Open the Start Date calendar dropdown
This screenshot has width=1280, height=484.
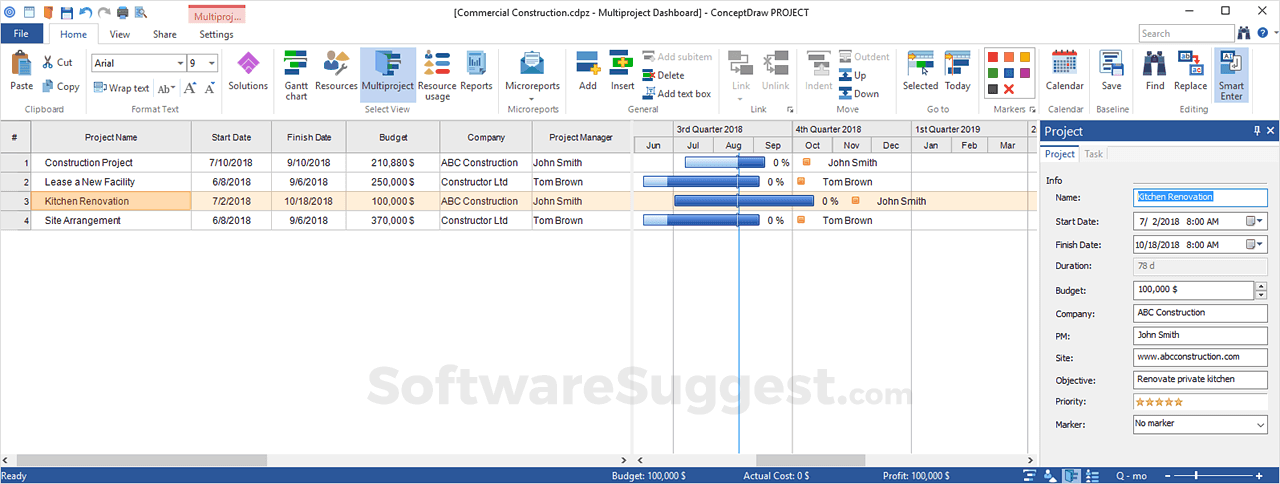[1256, 220]
